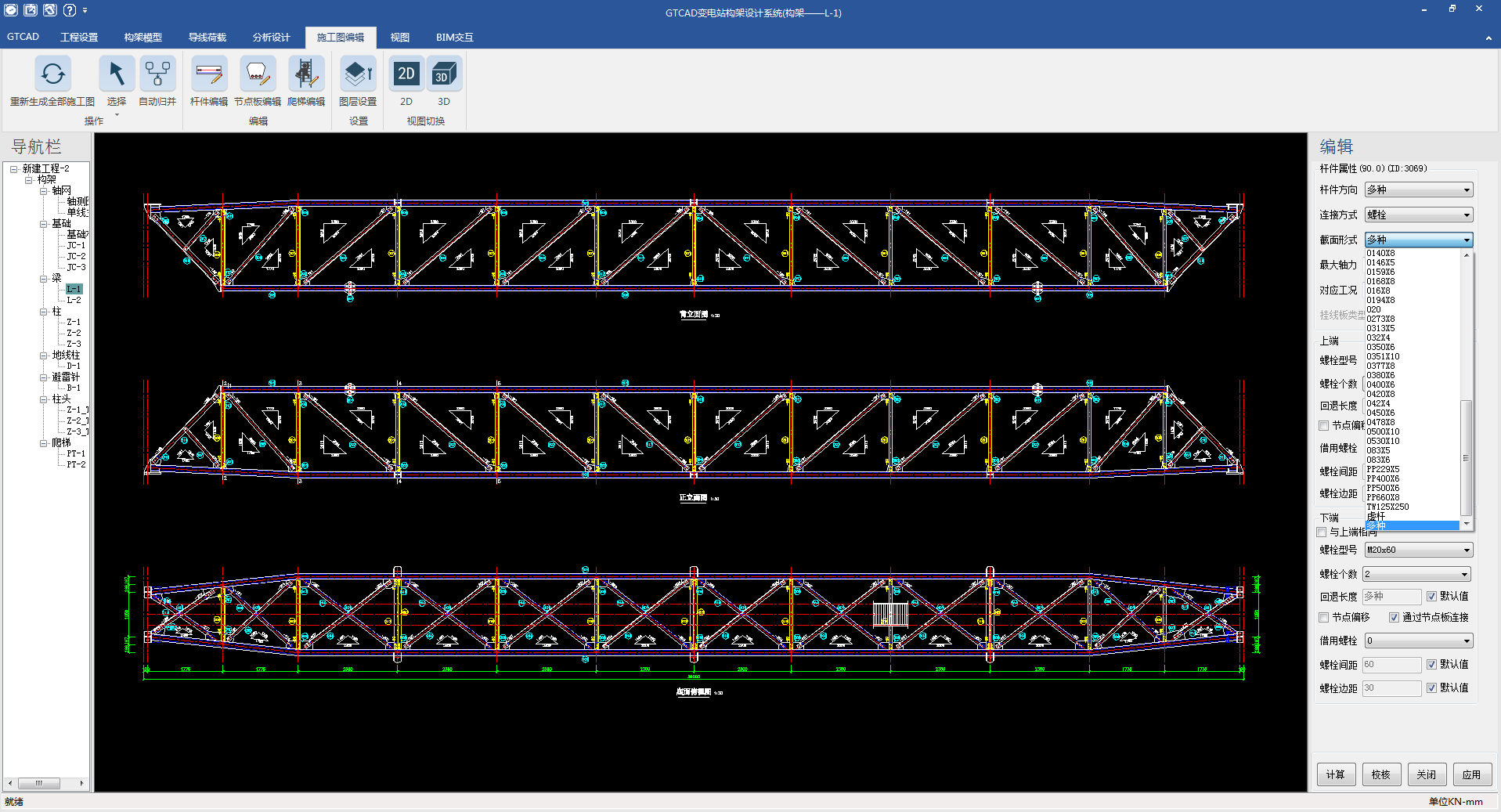Toggle 通过节点板连接 checkbox

[1394, 618]
